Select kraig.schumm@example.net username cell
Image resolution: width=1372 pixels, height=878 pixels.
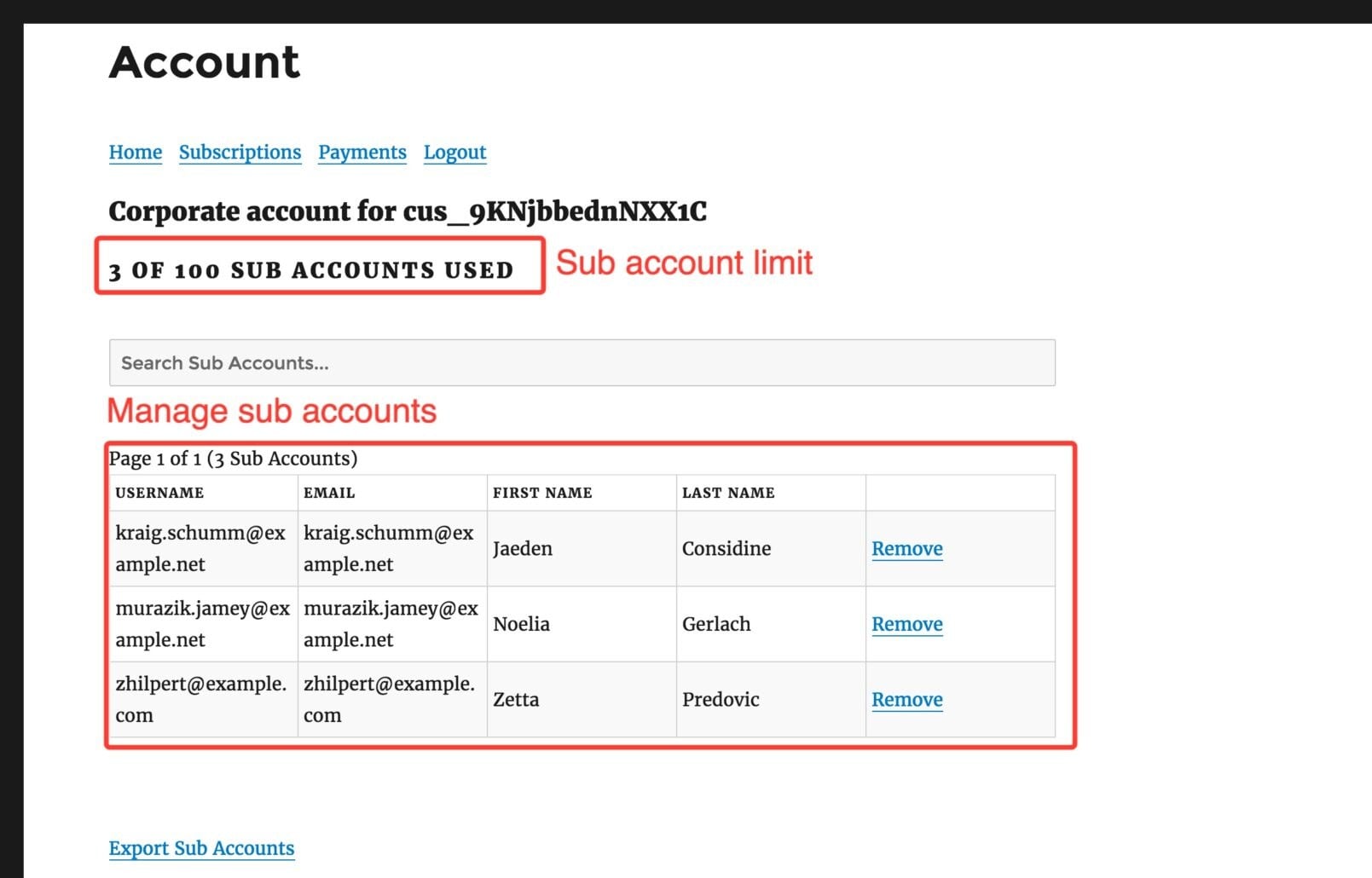click(202, 548)
